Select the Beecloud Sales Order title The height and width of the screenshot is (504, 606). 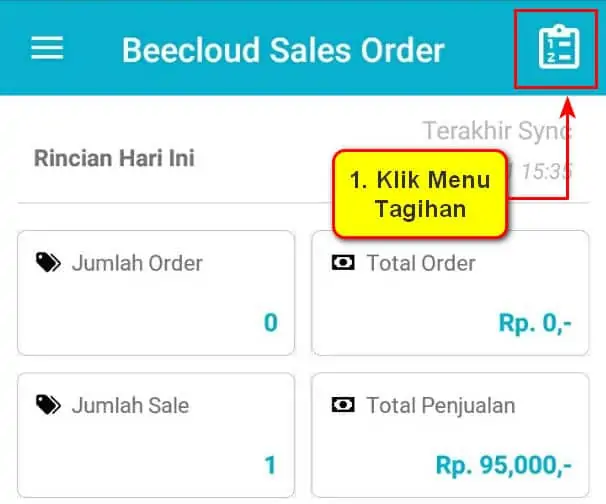[x=283, y=50]
